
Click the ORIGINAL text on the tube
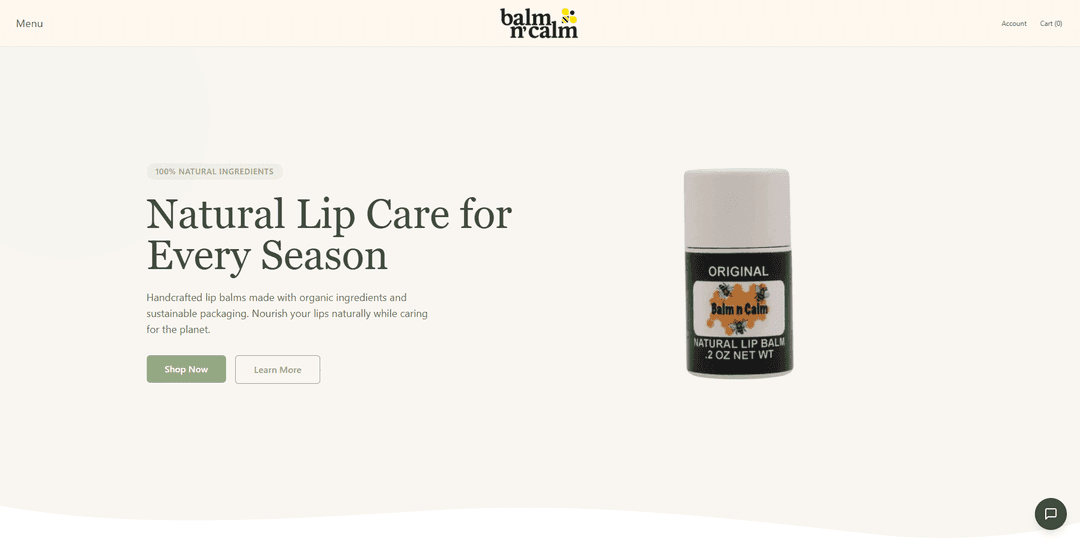click(x=738, y=272)
